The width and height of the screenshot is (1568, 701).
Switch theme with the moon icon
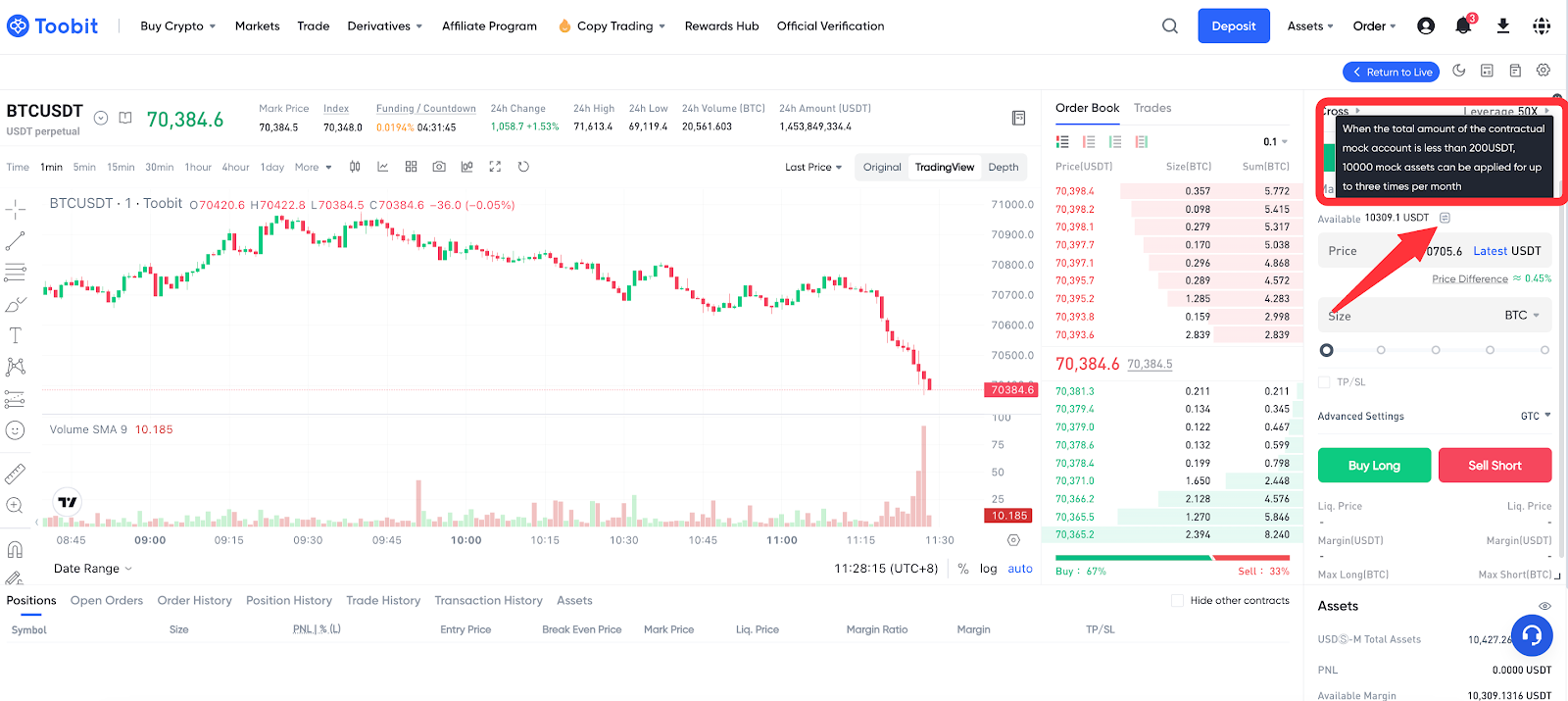point(1459,71)
